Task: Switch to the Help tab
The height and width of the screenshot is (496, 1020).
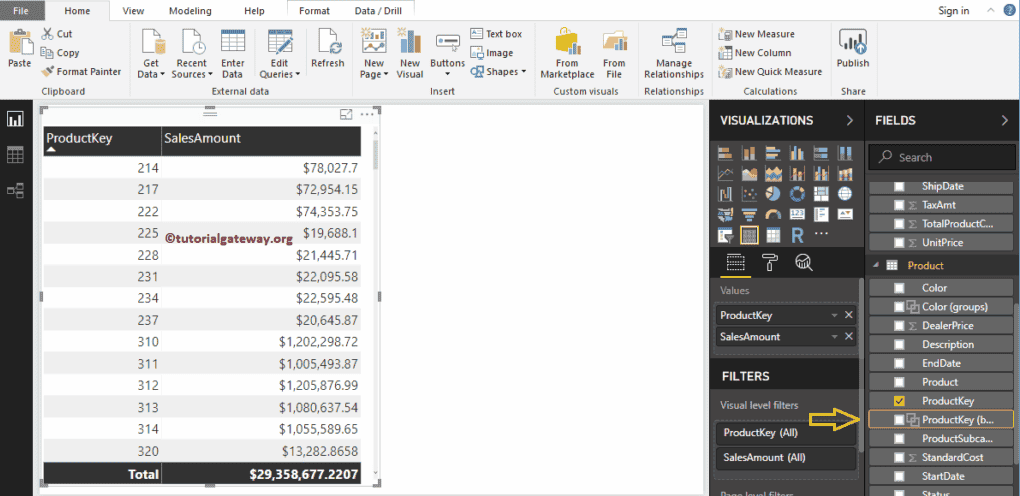Action: (254, 10)
